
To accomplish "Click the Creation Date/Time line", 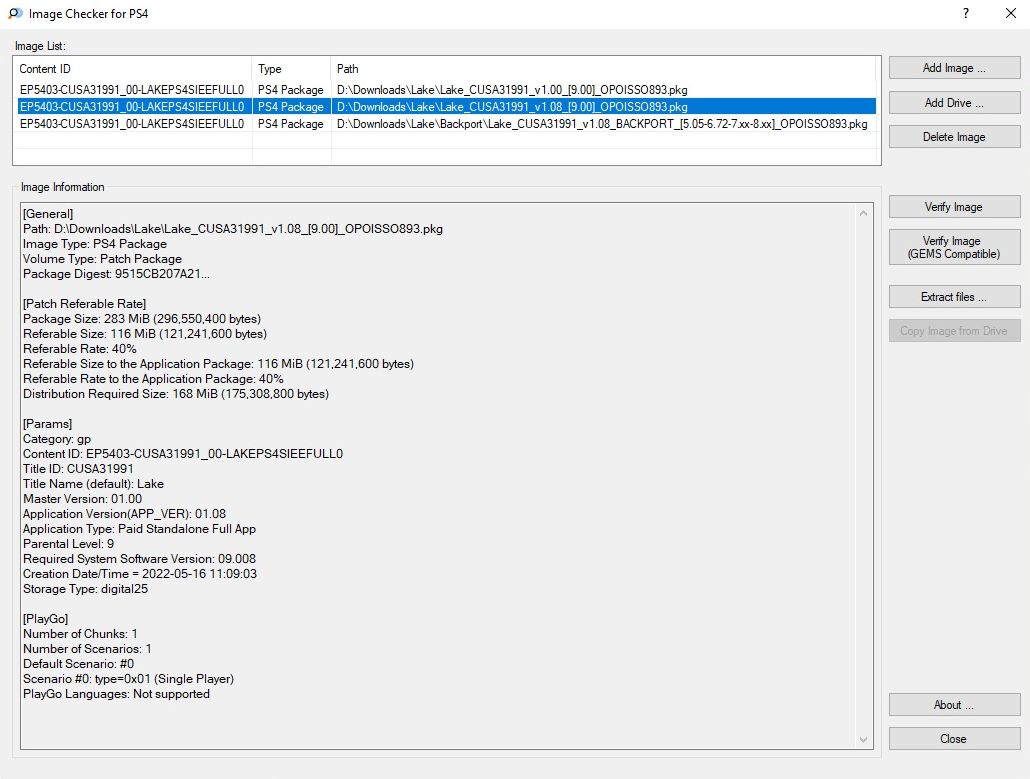I will click(x=140, y=574).
